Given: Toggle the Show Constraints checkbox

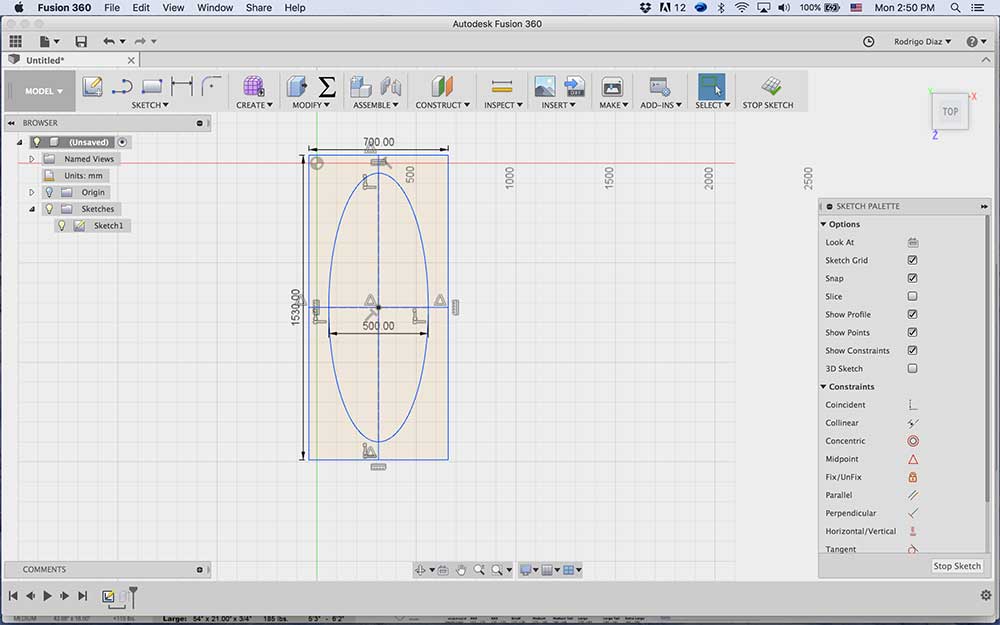Looking at the screenshot, I should click(913, 351).
